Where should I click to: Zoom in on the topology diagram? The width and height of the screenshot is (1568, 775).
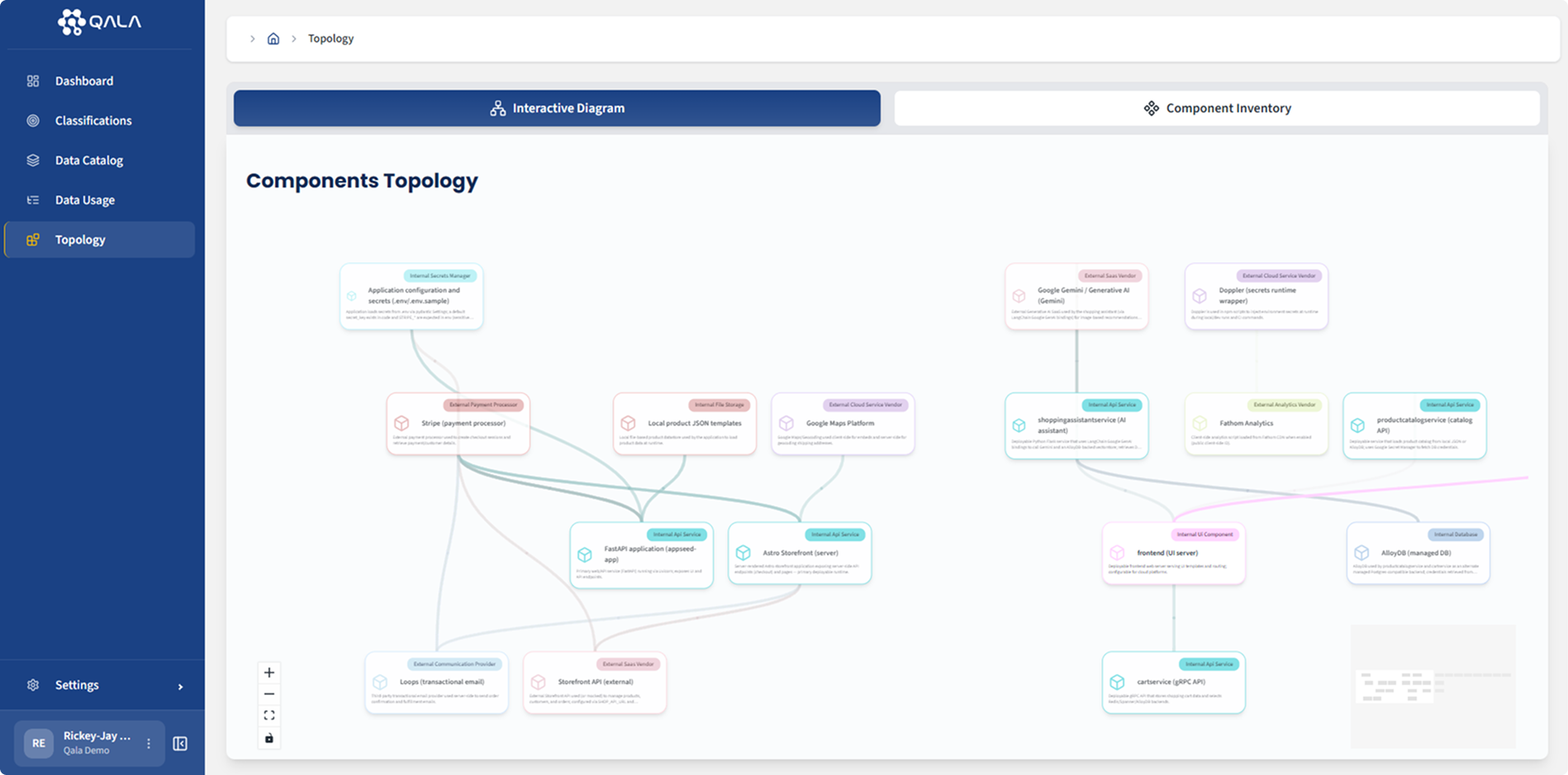click(x=268, y=672)
